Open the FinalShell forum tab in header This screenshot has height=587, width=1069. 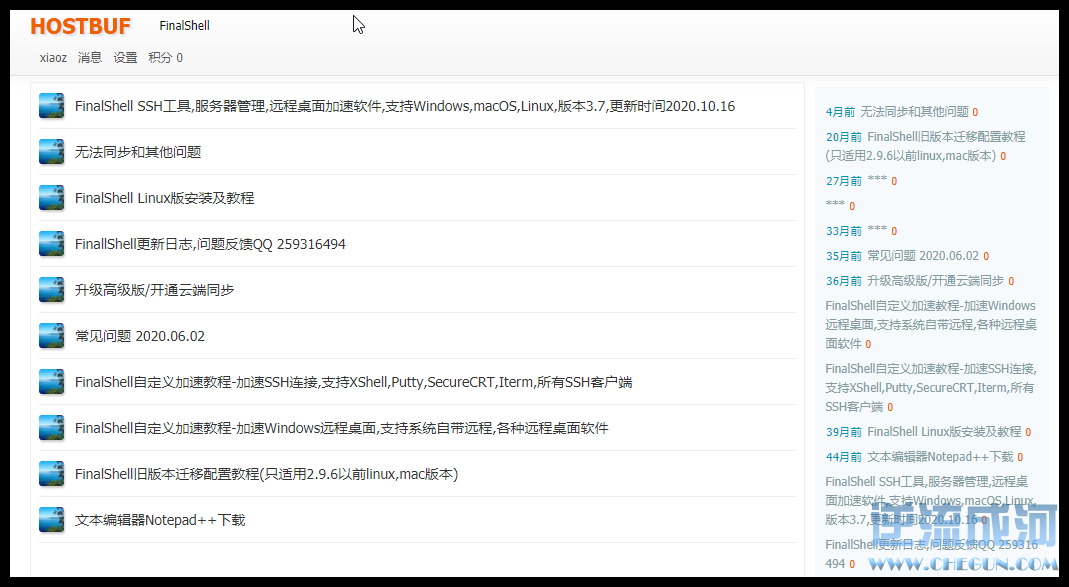(x=184, y=26)
